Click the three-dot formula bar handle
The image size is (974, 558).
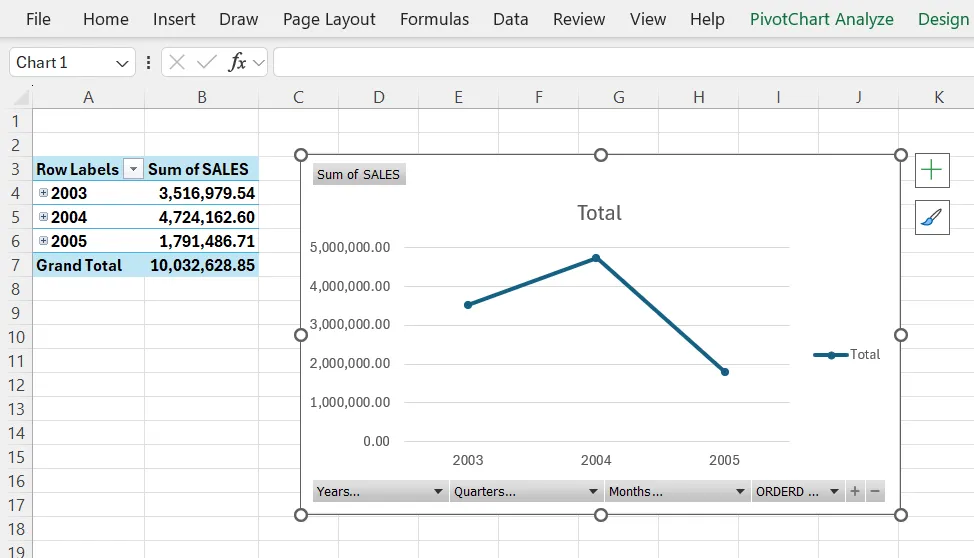148,62
